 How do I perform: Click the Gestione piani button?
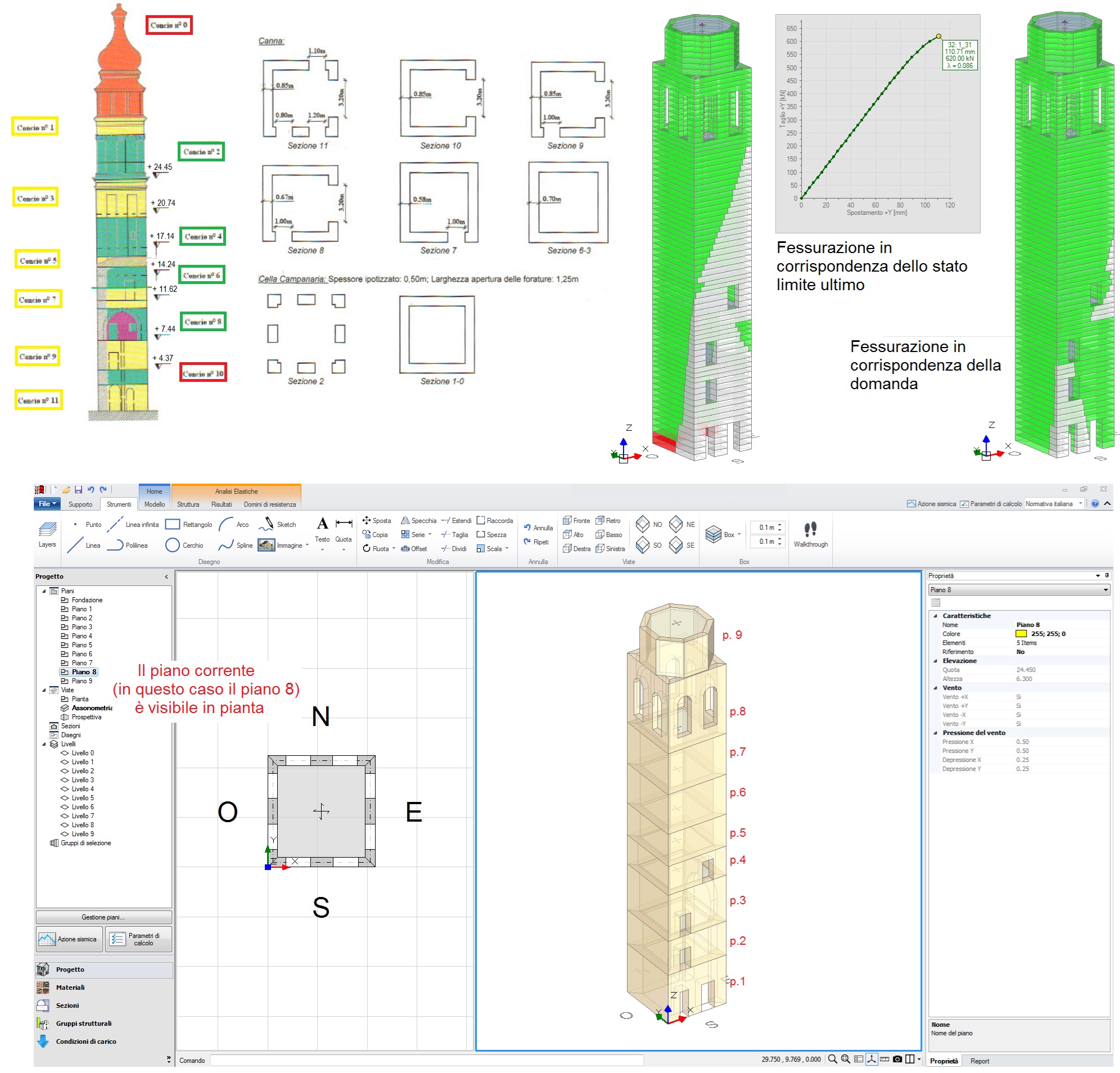pyautogui.click(x=103, y=916)
